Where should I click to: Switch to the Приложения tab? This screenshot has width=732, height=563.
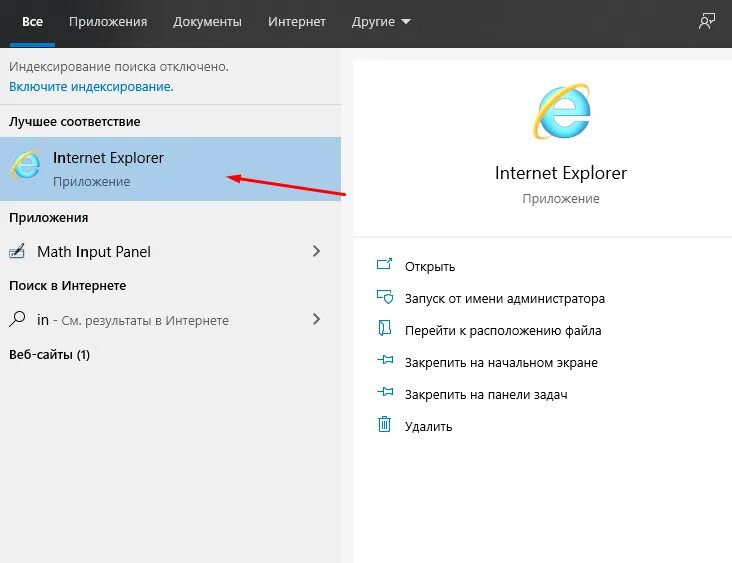tap(108, 22)
